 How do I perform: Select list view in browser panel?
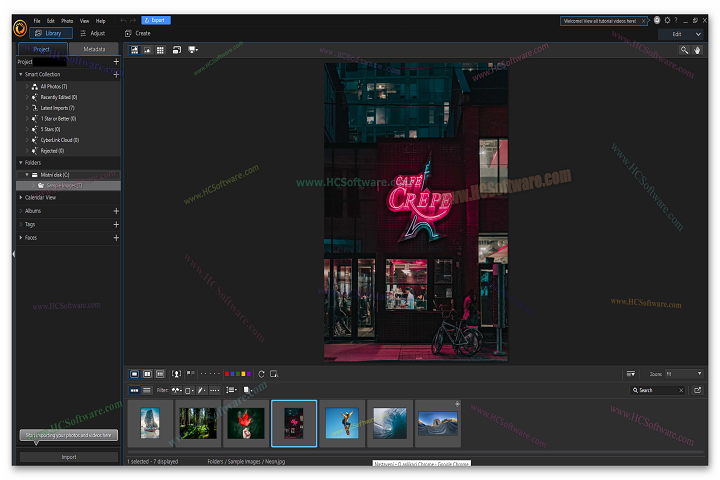click(x=147, y=390)
